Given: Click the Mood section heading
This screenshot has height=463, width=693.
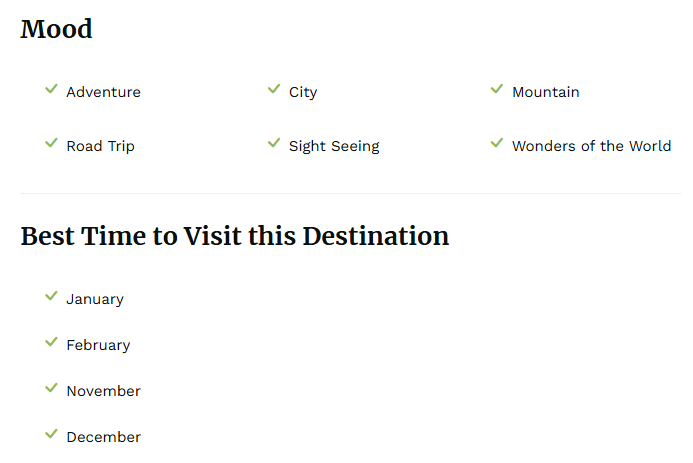Looking at the screenshot, I should (57, 30).
